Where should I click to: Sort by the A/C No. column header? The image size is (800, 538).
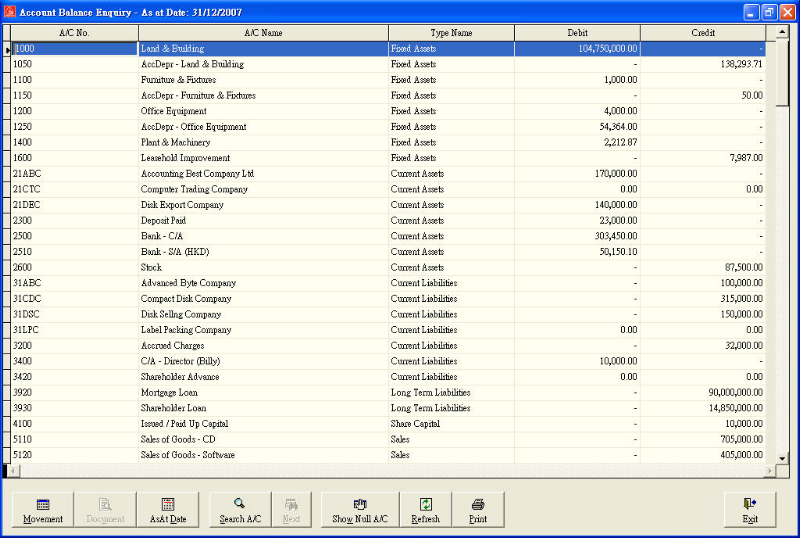coord(74,33)
